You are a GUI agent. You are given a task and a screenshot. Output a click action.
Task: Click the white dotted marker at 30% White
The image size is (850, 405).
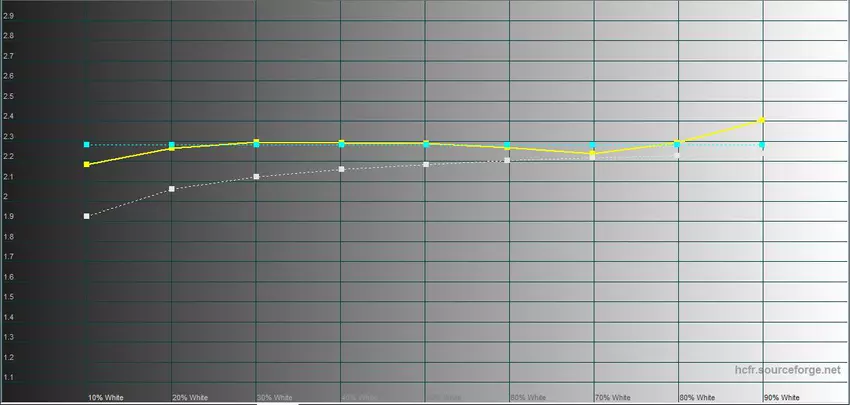[256, 177]
